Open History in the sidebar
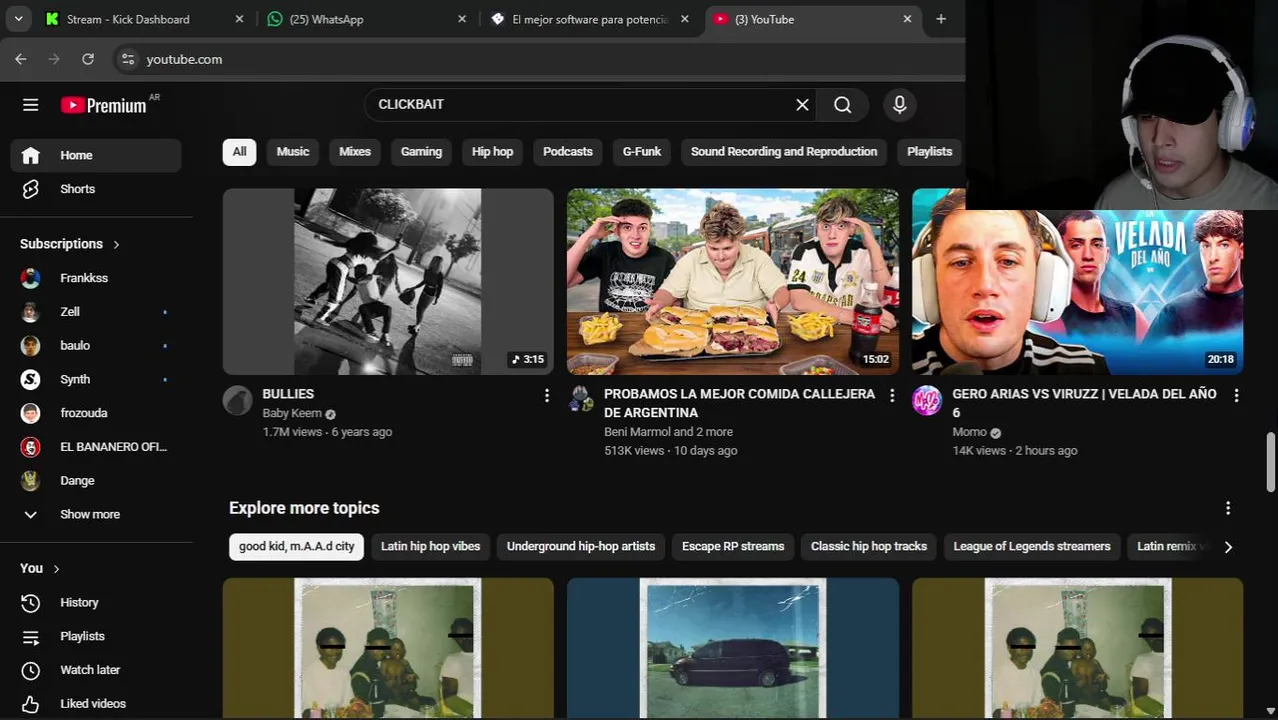Viewport: 1278px width, 720px height. [x=96, y=602]
